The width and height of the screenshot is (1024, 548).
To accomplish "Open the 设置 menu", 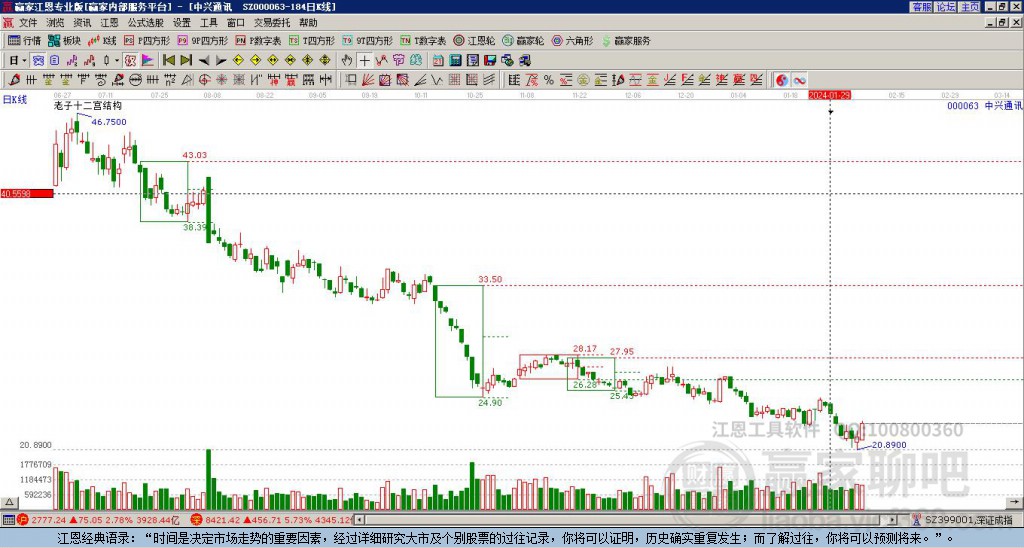I will pos(182,23).
